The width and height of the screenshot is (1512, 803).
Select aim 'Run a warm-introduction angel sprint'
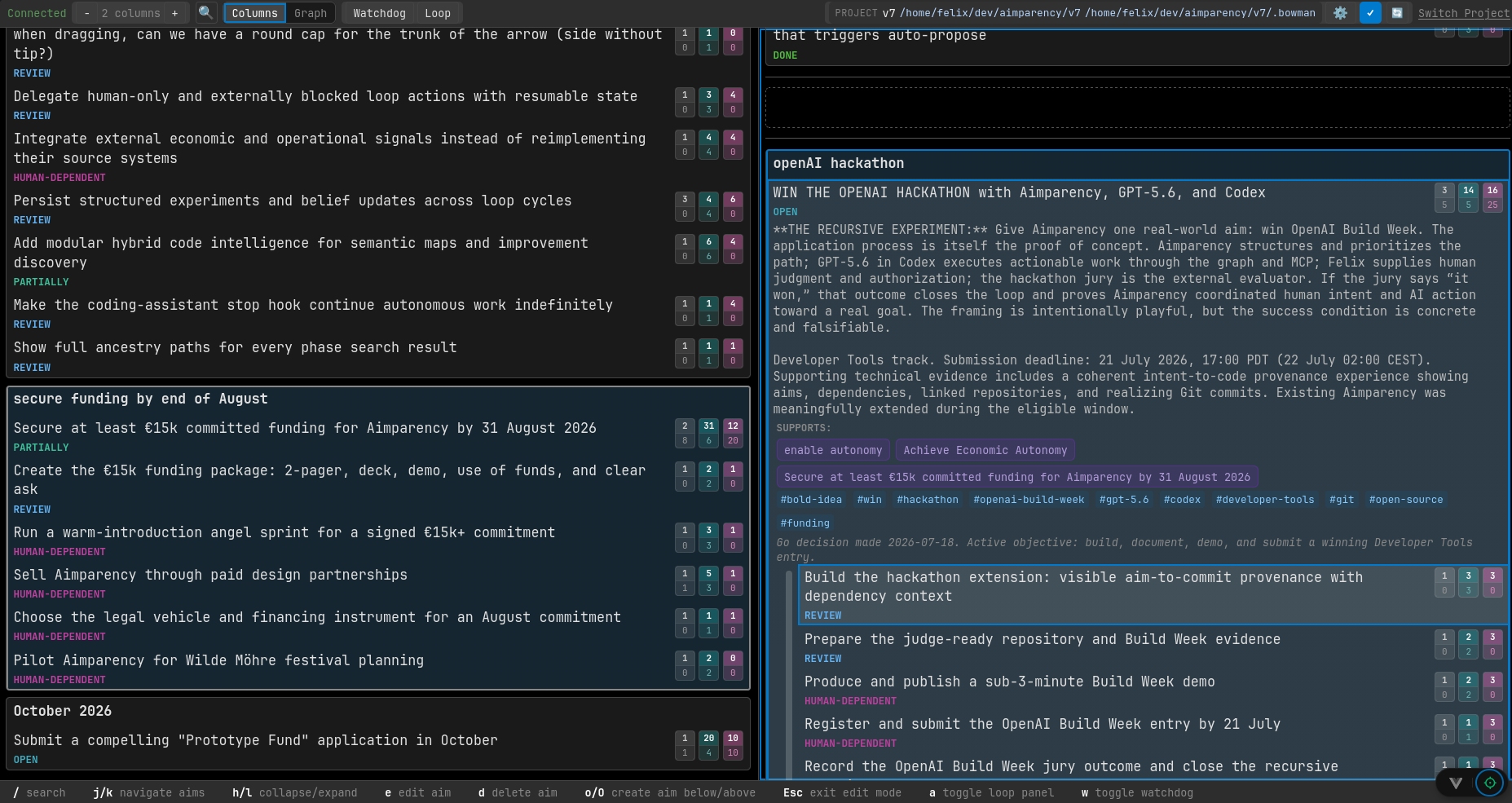[377, 540]
